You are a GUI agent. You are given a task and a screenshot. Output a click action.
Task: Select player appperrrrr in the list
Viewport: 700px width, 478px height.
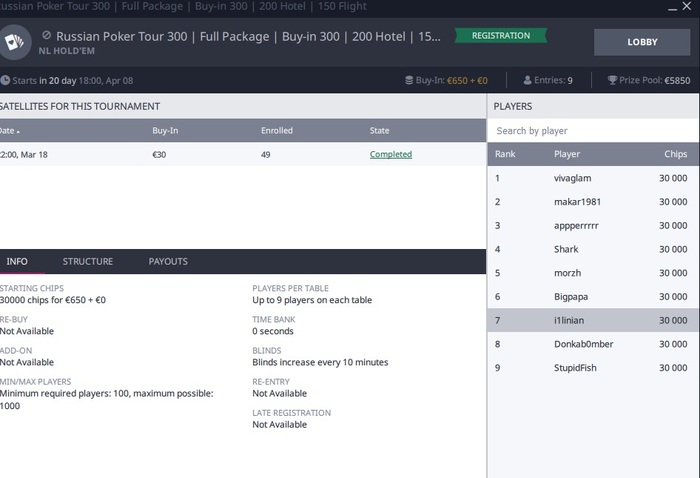point(593,225)
